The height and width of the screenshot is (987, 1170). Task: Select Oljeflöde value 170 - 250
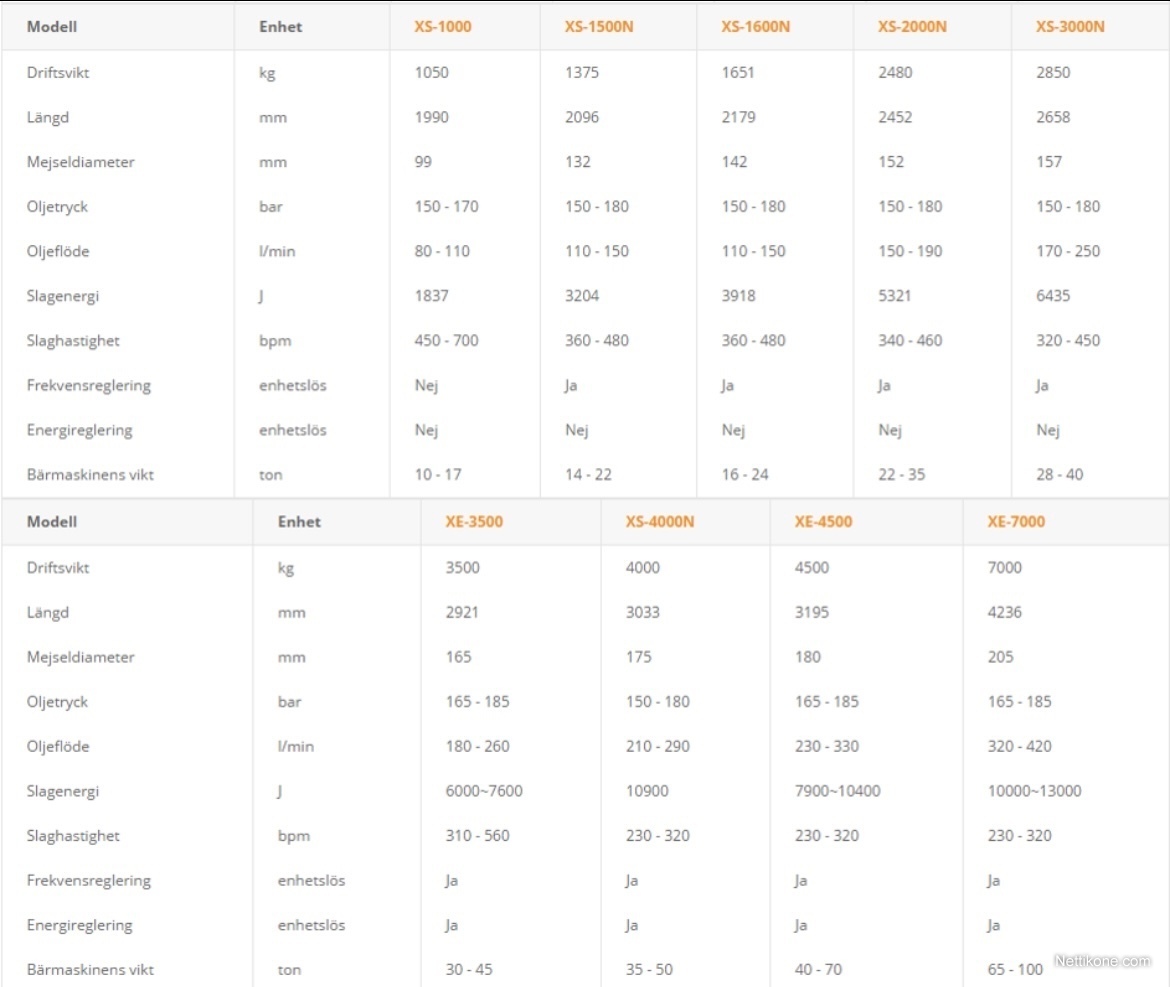[1068, 251]
